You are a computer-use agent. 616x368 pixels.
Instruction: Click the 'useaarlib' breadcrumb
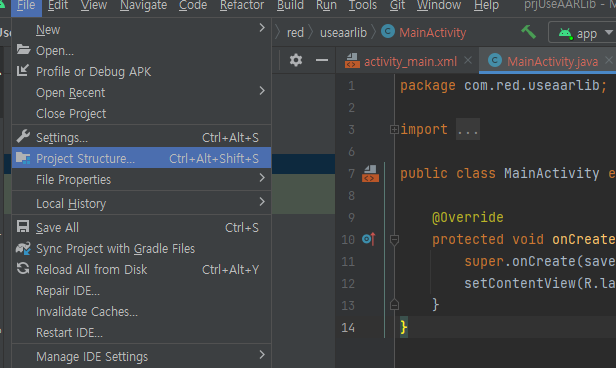(343, 33)
